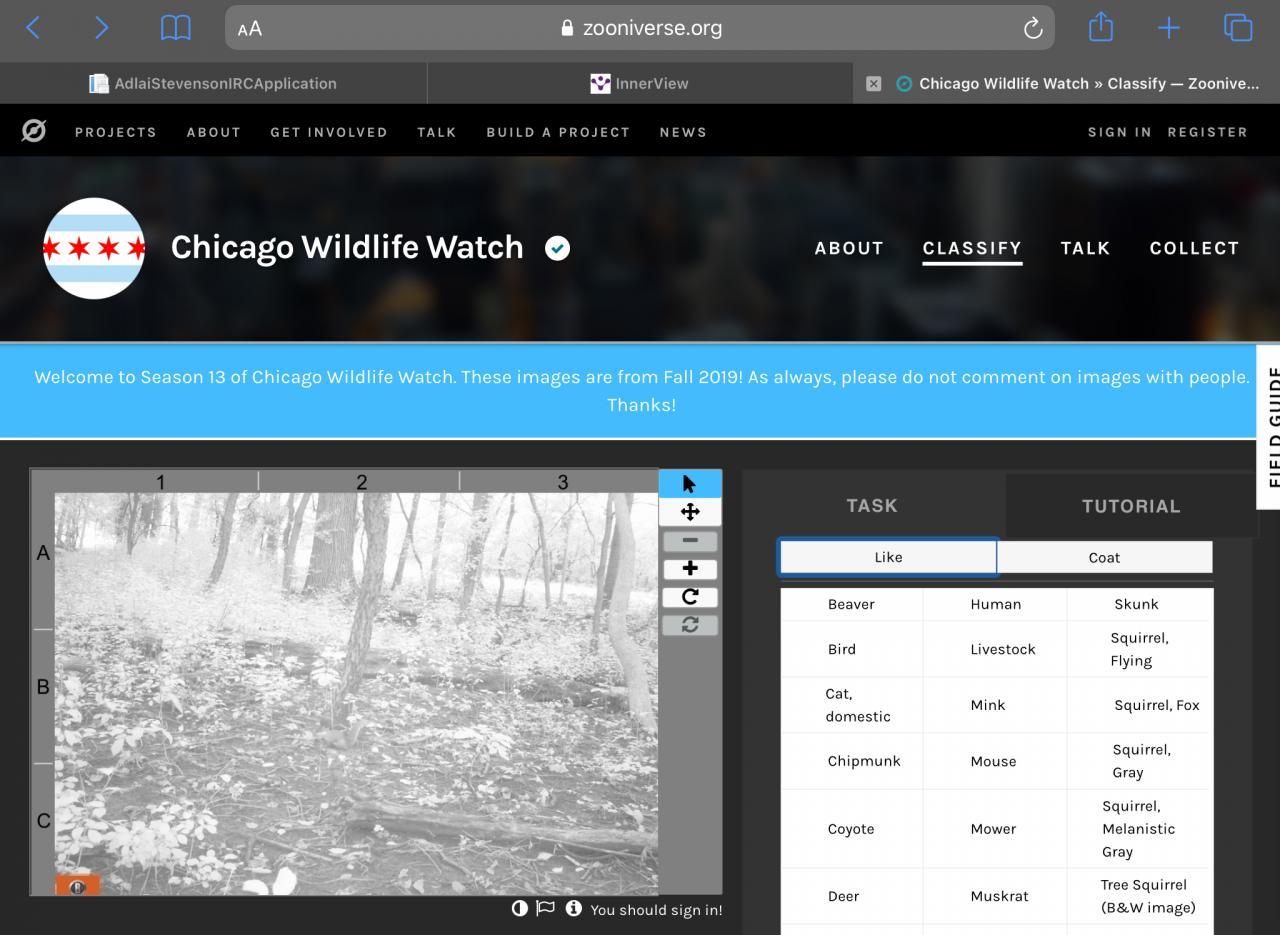
Task: Click the camera trap subject image
Action: tap(356, 693)
